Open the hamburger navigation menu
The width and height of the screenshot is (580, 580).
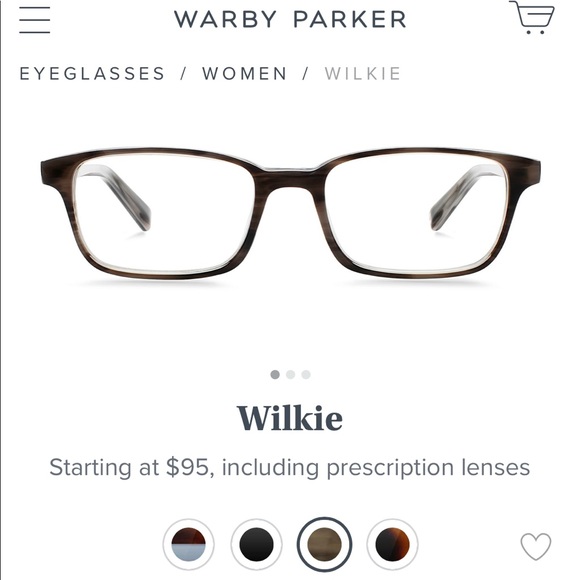click(34, 20)
